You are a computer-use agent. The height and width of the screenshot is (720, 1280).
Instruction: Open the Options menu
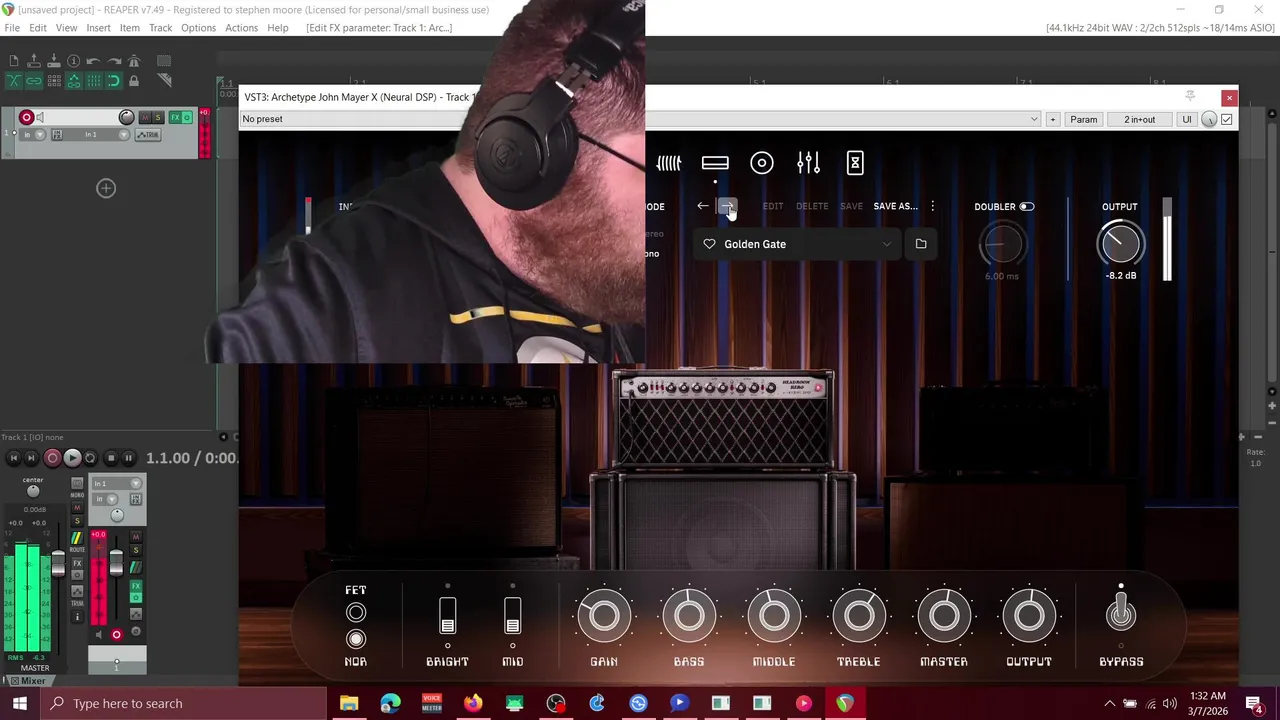198,28
